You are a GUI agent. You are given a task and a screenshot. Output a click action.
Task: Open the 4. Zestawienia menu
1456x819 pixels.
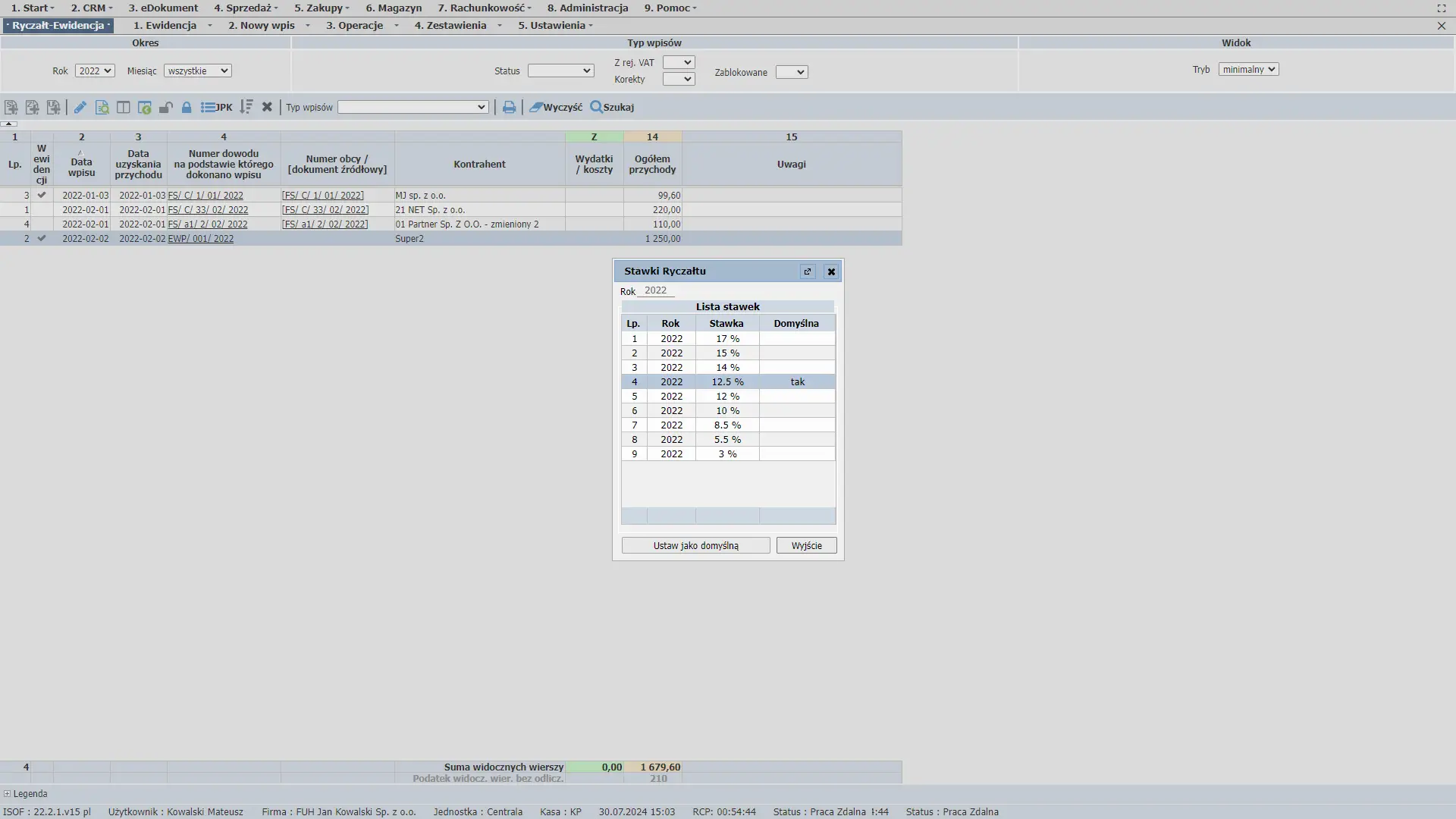coord(450,25)
